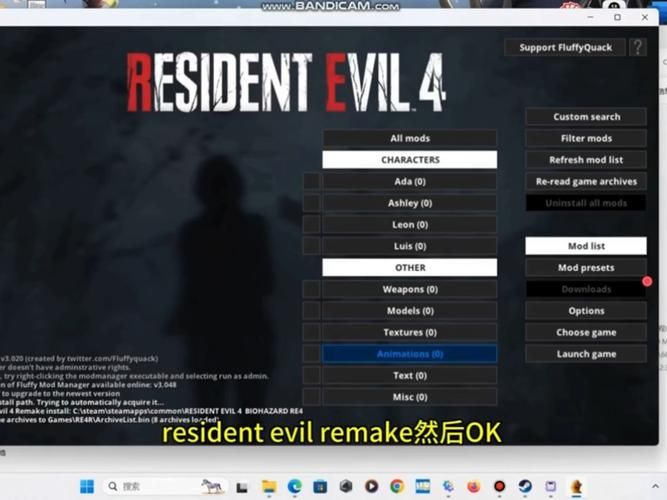Open the Models (0) category
This screenshot has height=500, width=667.
410,311
